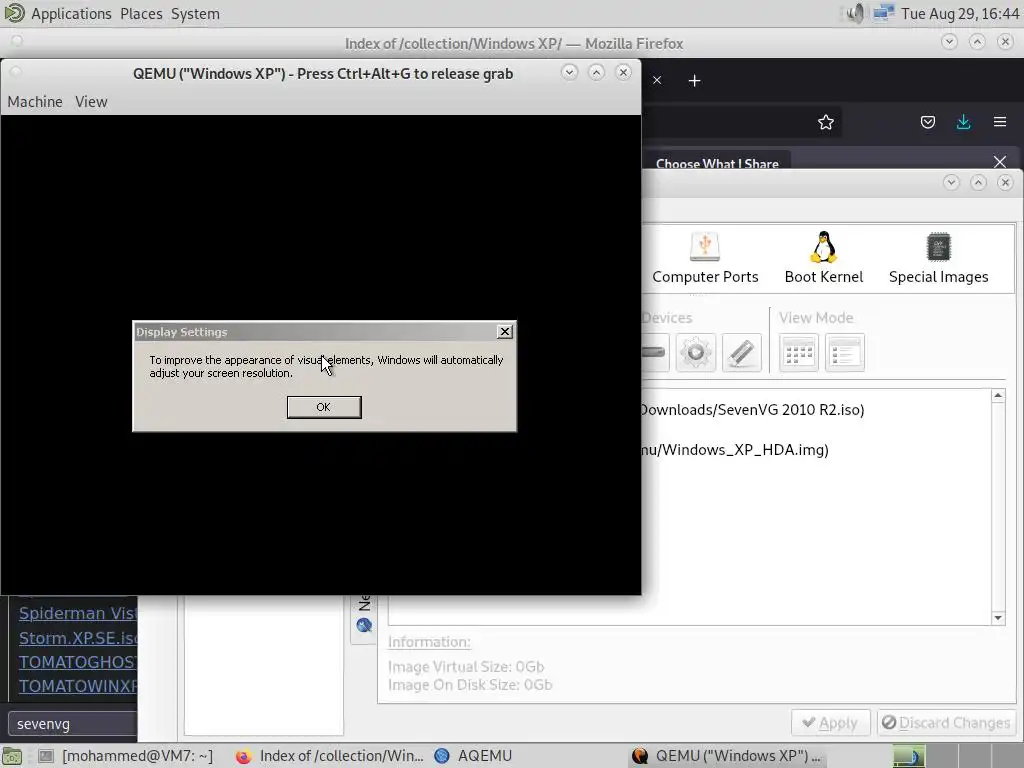Close the Choose What I Share notification bar
Screen dimensions: 1024x768
pos(1000,161)
